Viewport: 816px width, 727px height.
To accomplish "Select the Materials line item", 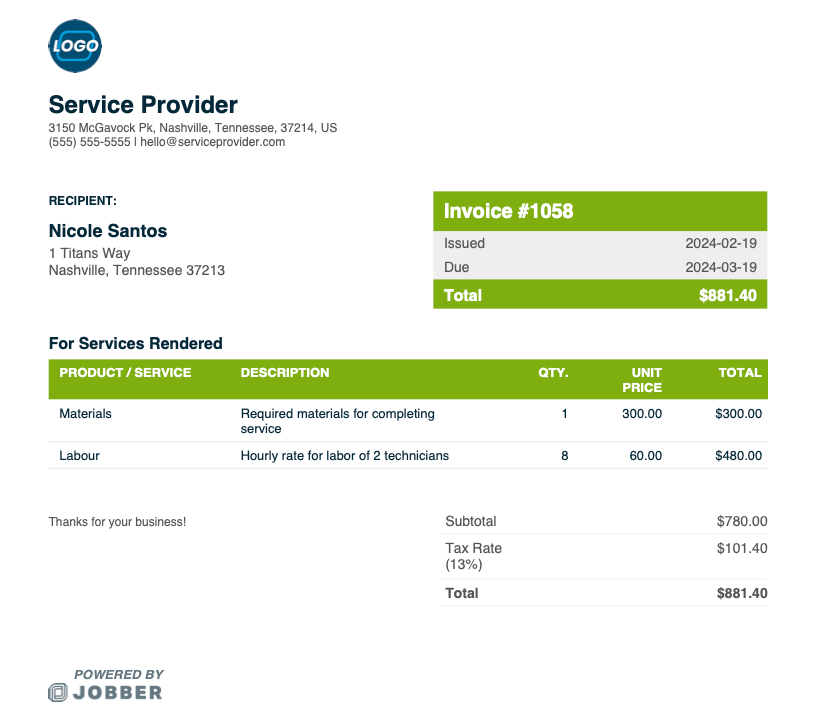I will pyautogui.click(x=86, y=413).
